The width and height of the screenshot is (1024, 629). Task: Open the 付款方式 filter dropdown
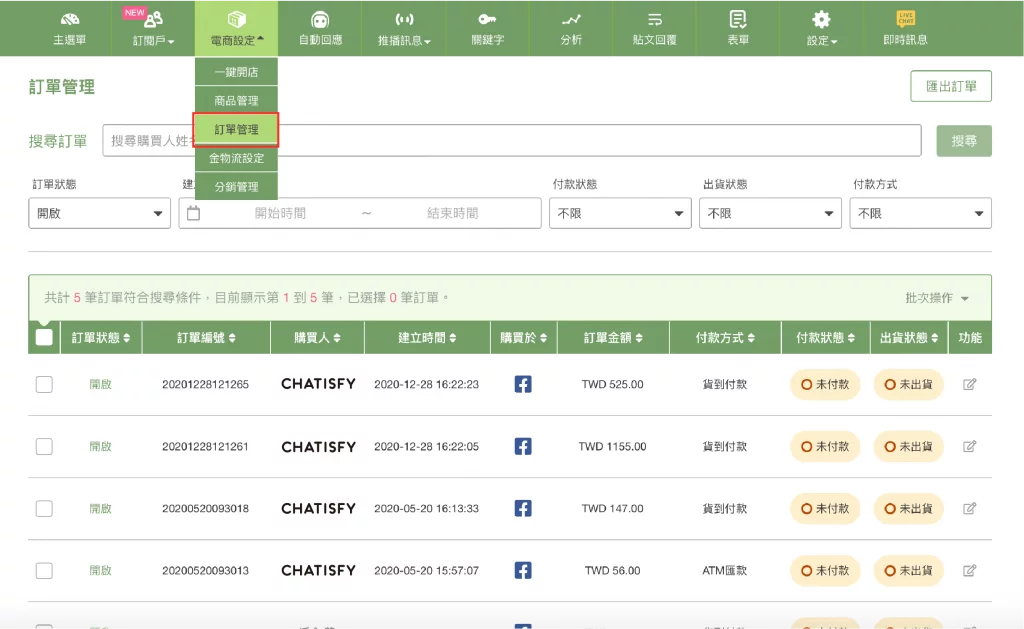(x=920, y=213)
